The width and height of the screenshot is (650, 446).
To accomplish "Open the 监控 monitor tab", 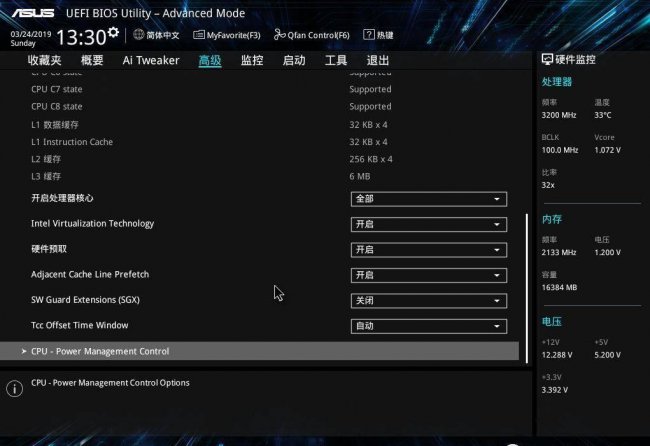I will click(x=252, y=61).
